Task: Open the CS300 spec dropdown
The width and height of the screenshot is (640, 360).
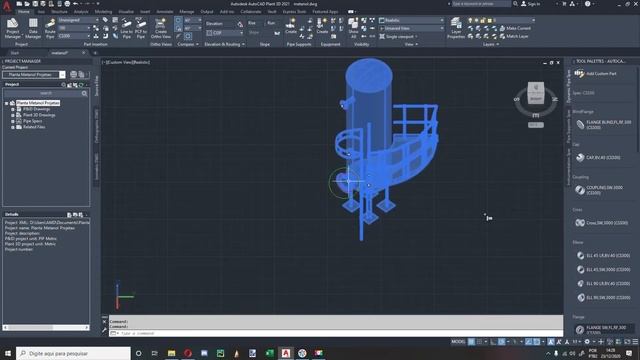Action: pyautogui.click(x=73, y=36)
